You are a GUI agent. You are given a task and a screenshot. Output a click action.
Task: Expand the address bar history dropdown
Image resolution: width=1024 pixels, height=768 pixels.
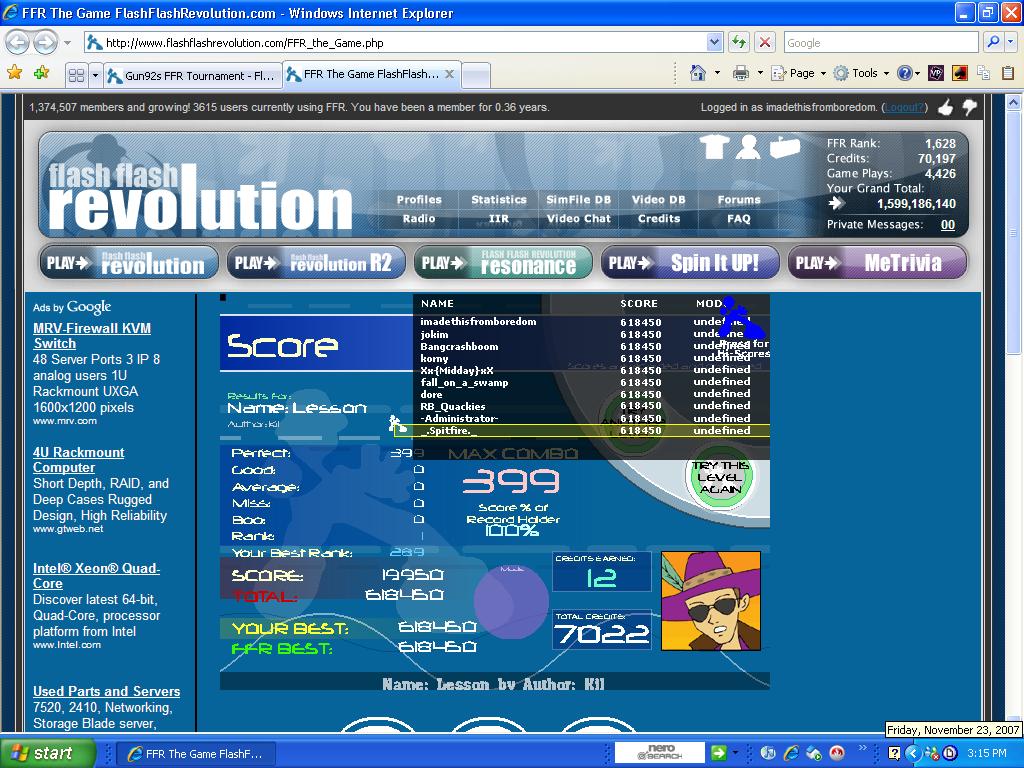(714, 42)
